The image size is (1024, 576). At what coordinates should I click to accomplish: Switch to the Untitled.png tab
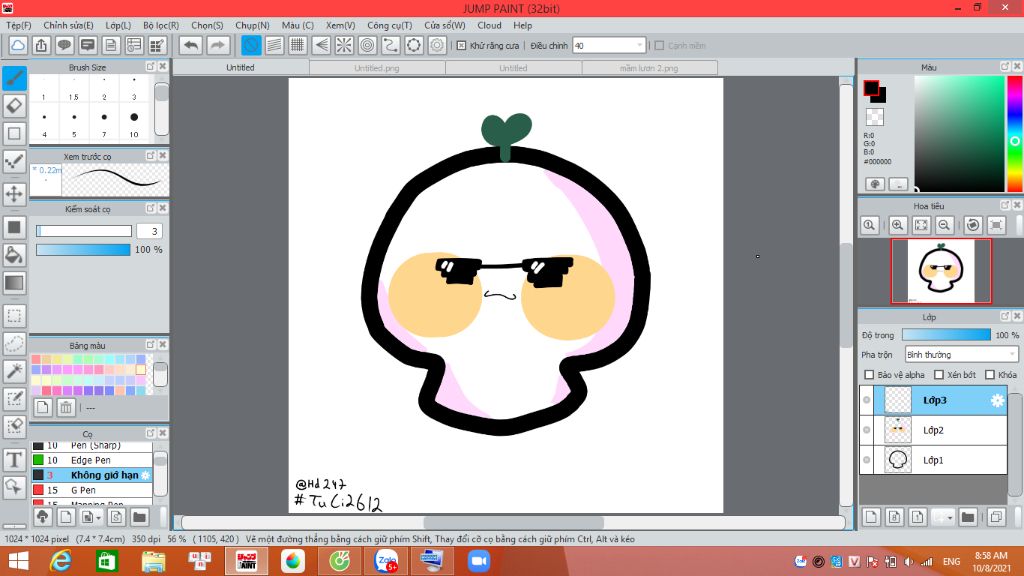(377, 68)
